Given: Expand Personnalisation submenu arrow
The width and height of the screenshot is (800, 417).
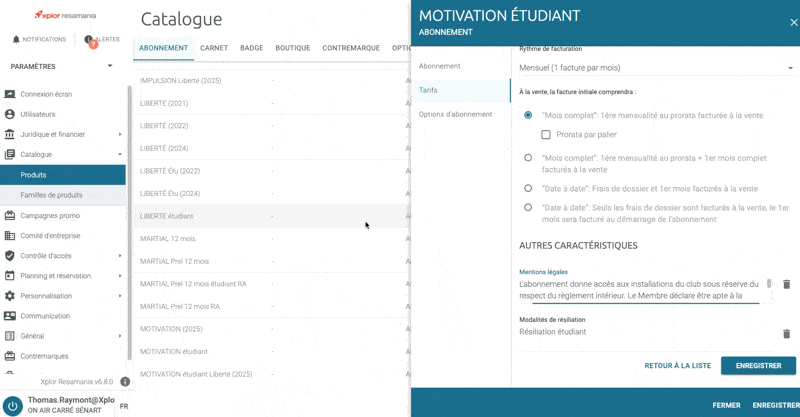Looking at the screenshot, I should click(x=120, y=296).
